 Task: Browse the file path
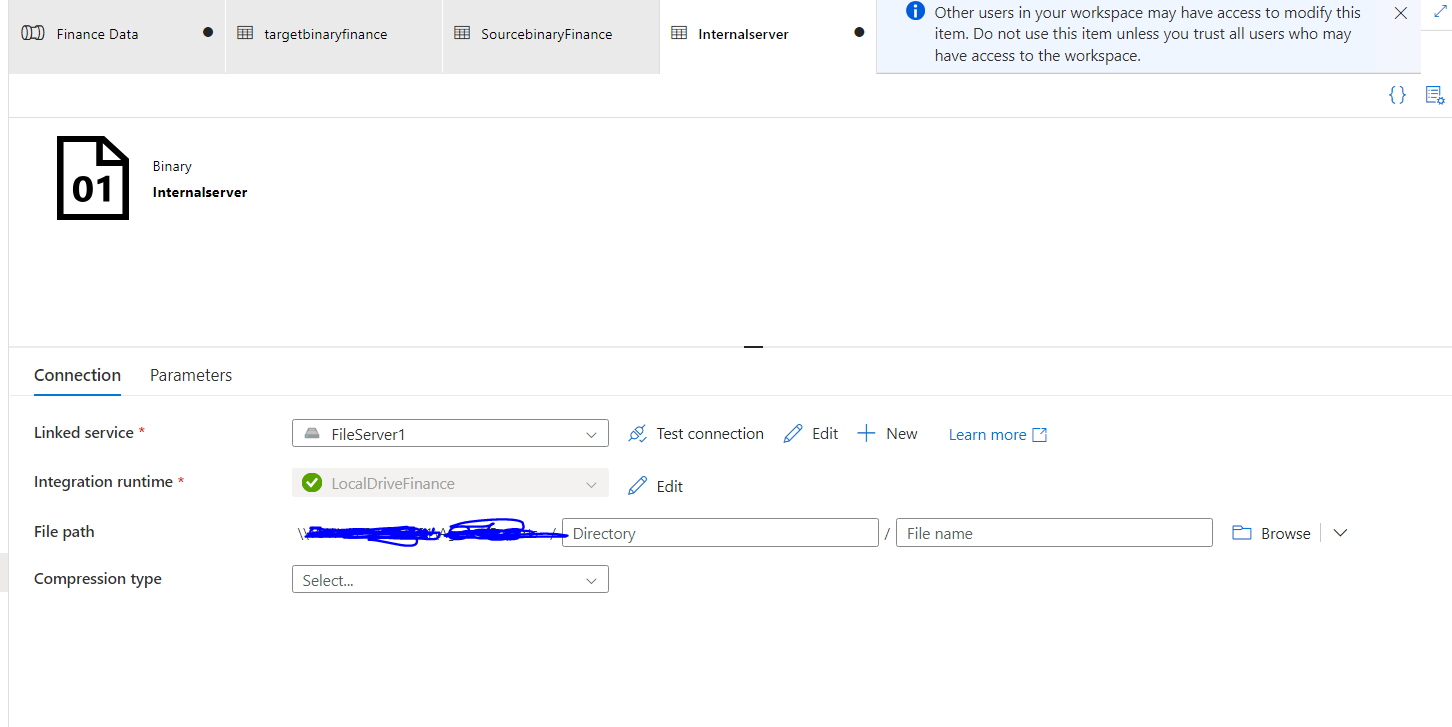coord(1270,532)
